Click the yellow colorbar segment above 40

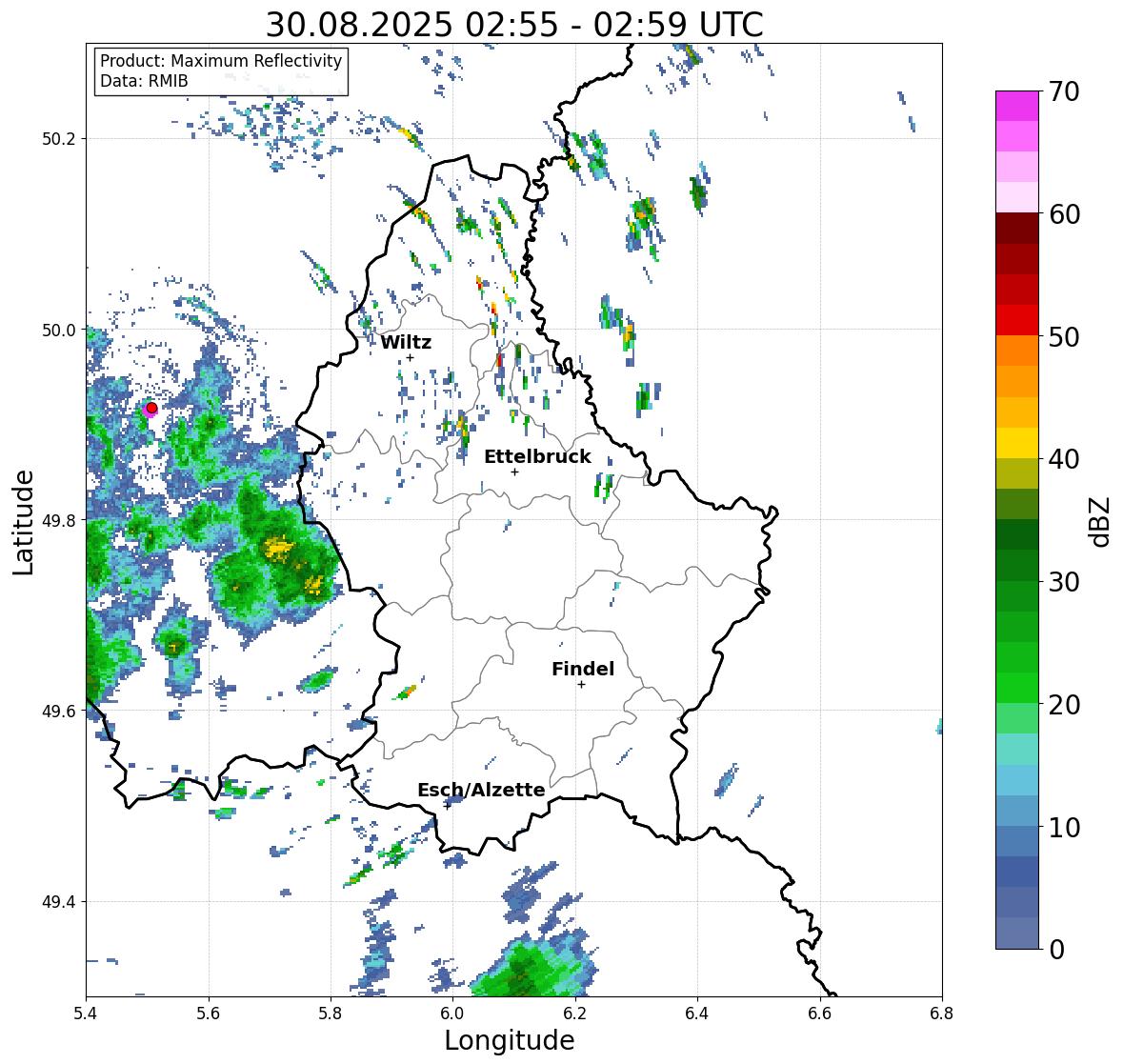coord(1017,443)
